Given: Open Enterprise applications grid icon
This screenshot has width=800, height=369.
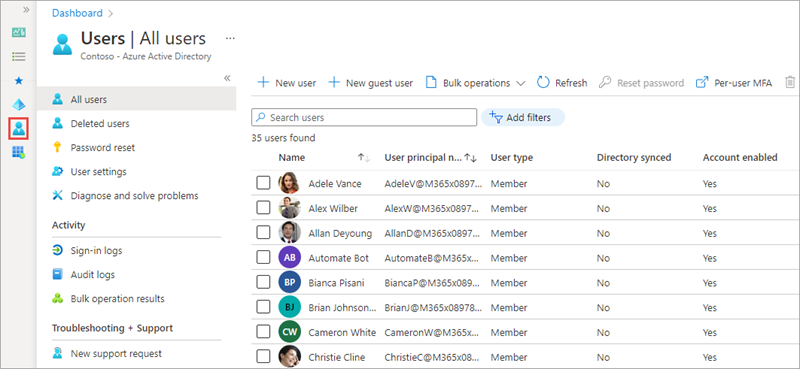Looking at the screenshot, I should tap(19, 152).
